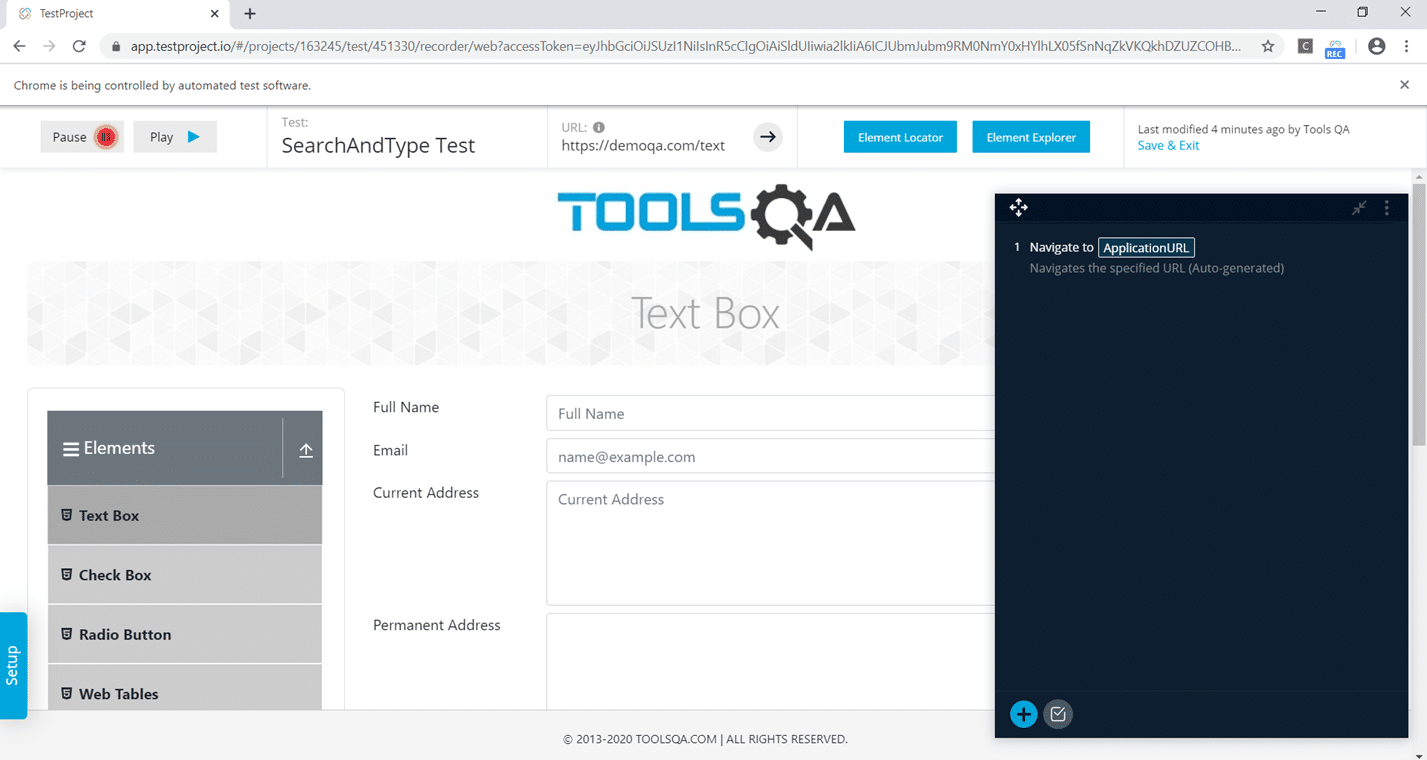Click the Permanent Address text area
1427x760 pixels.
(x=771, y=662)
